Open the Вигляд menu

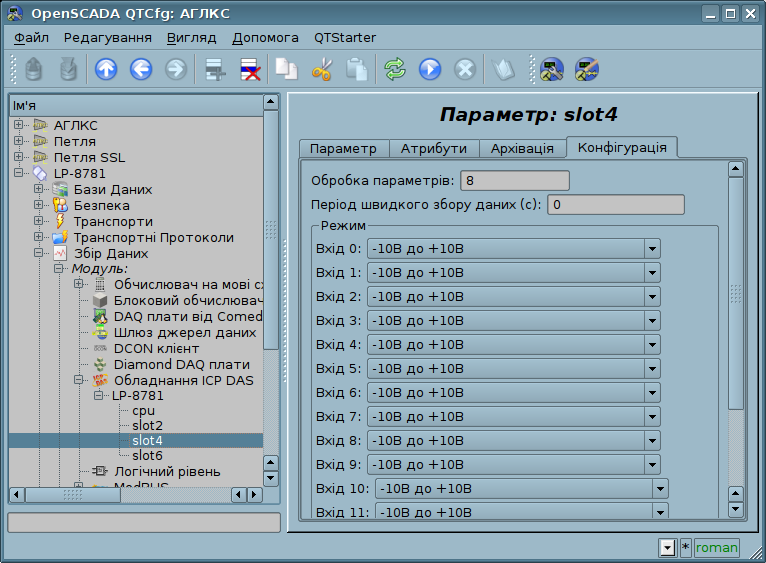coord(191,37)
